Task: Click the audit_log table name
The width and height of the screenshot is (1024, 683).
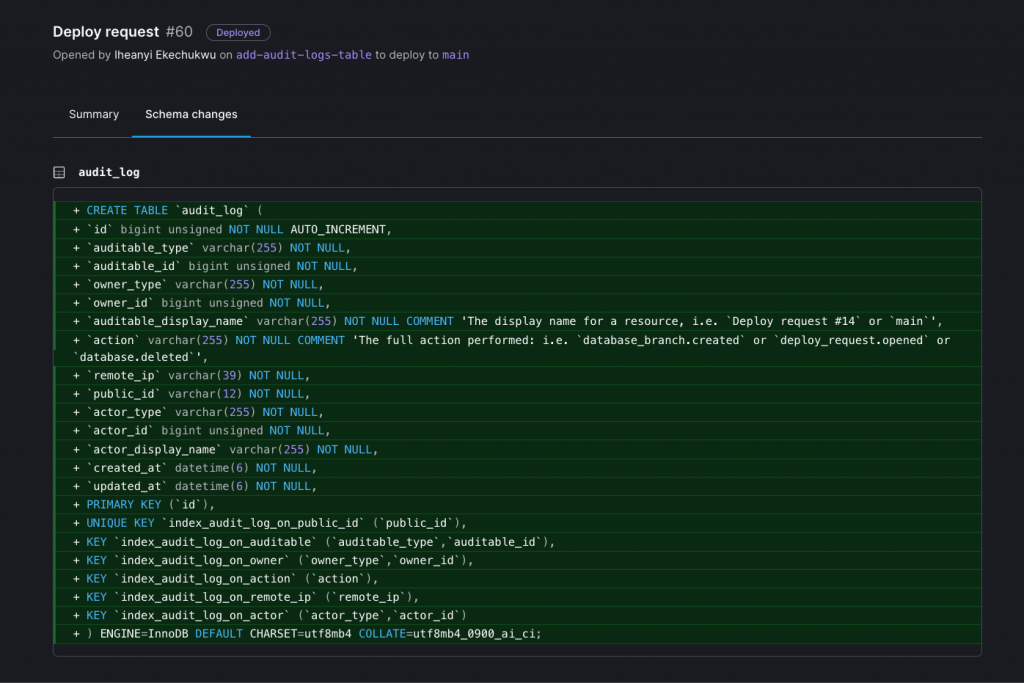Action: 109,172
